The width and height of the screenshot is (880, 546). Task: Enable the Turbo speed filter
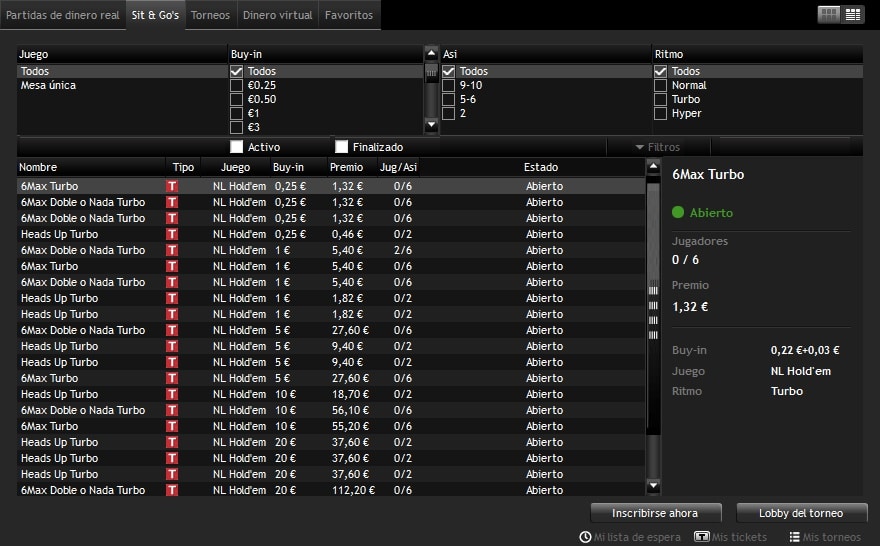[x=661, y=99]
